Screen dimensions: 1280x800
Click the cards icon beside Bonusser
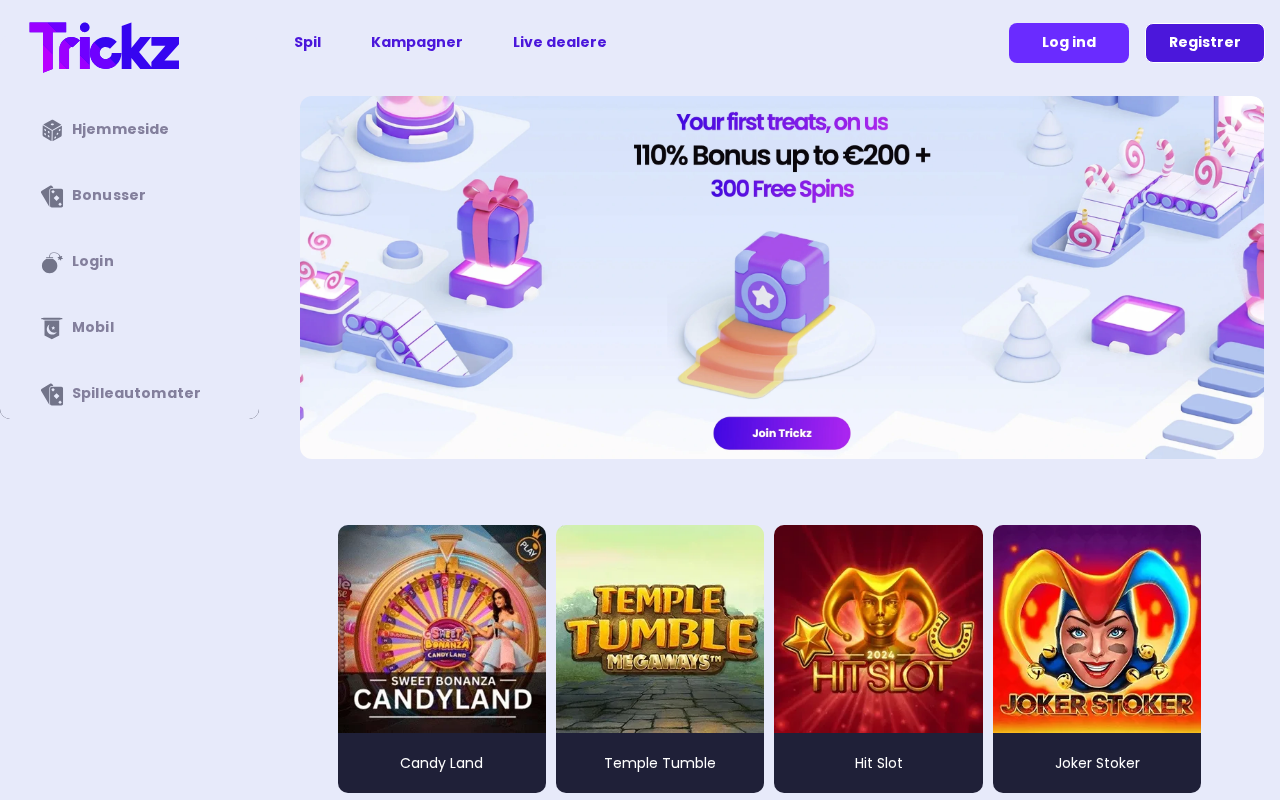52,196
